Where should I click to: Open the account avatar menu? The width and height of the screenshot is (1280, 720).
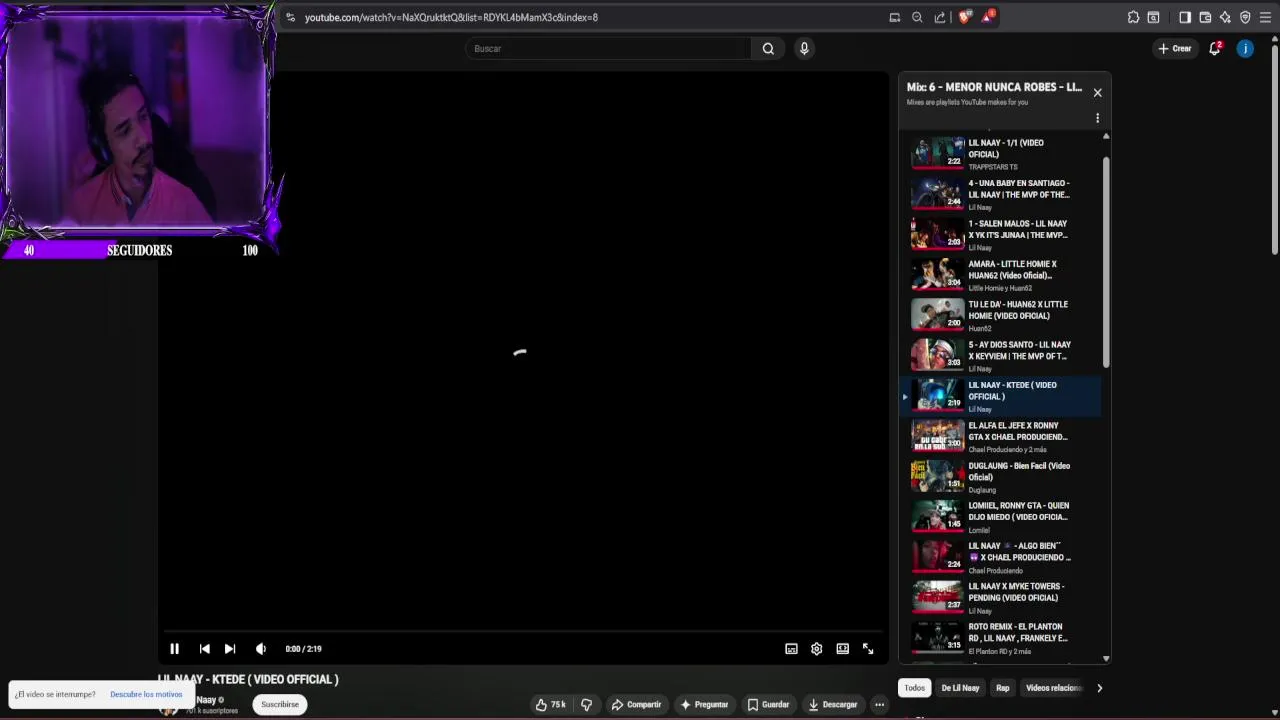(x=1245, y=48)
